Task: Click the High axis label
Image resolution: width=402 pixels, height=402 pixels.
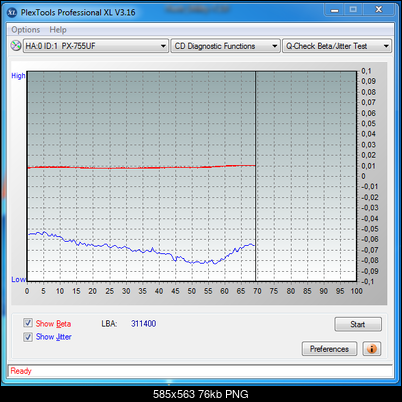Action: coord(18,76)
